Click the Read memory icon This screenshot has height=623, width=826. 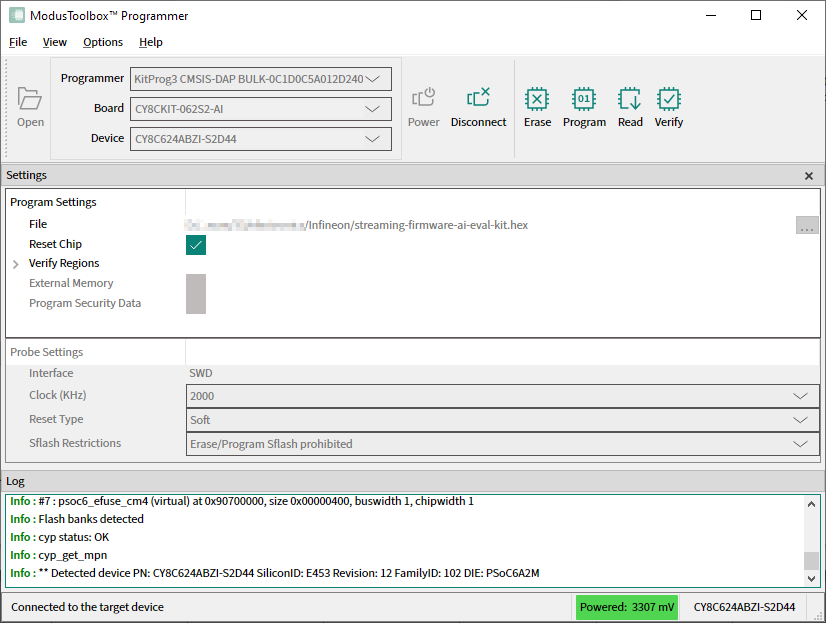pyautogui.click(x=630, y=100)
